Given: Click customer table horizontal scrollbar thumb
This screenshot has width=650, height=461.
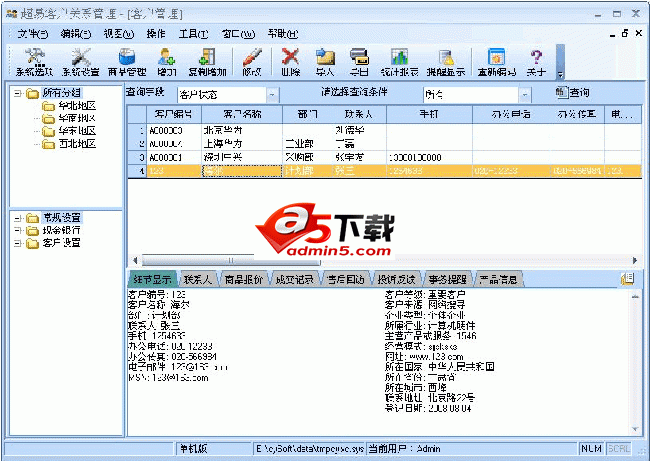Looking at the screenshot, I should (x=231, y=261).
